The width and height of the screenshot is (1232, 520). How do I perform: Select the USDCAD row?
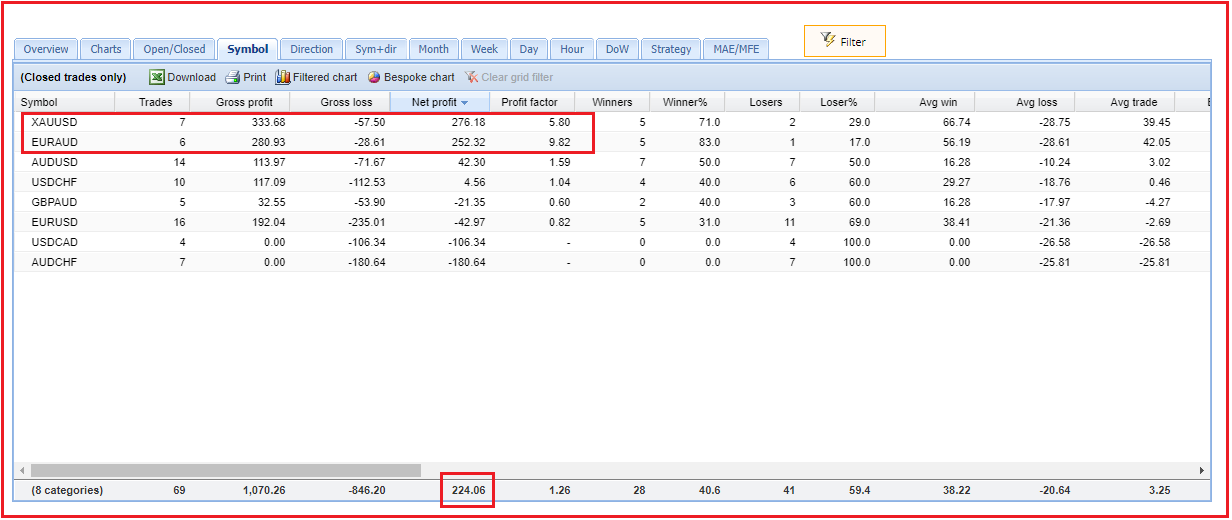coord(612,242)
